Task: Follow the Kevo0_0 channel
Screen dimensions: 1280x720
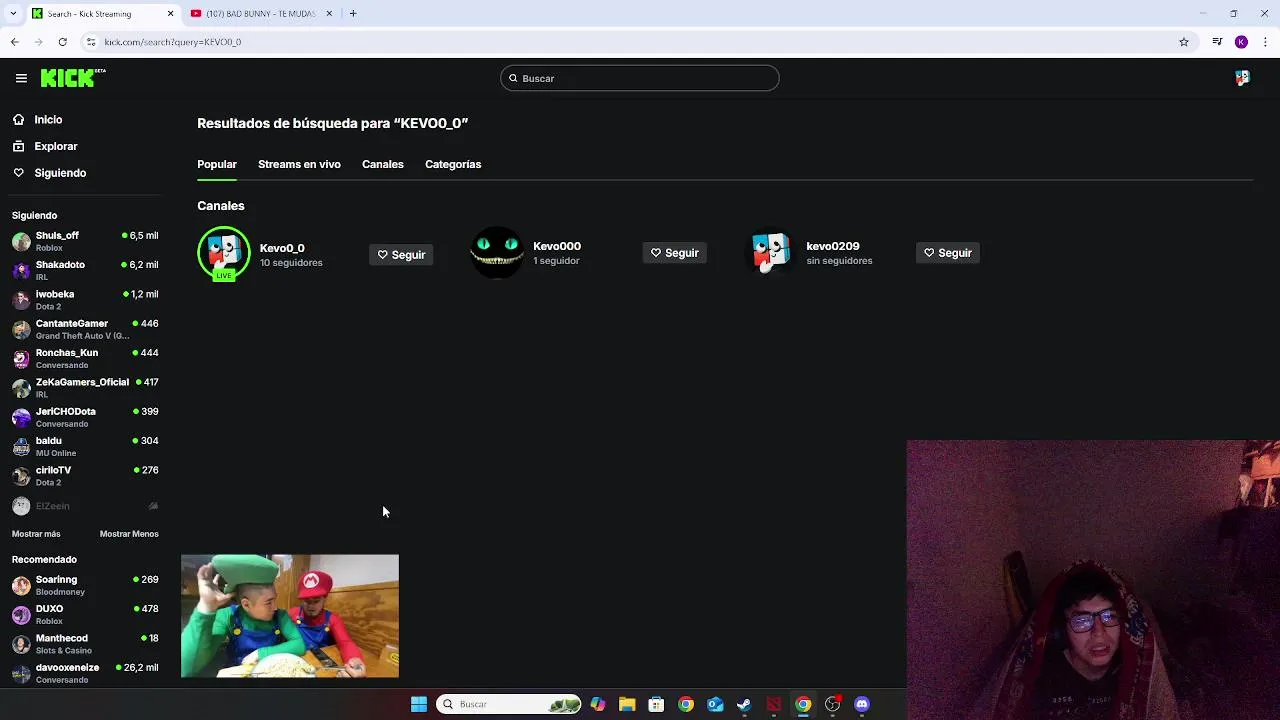Action: (401, 255)
